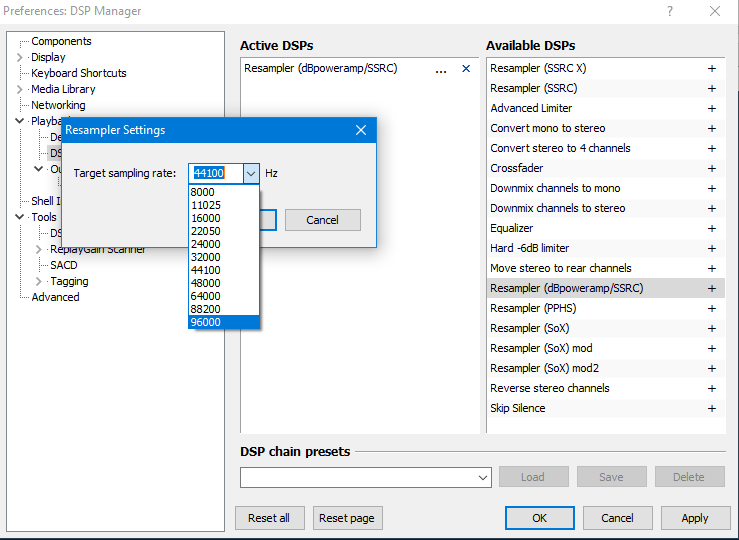
Task: Click the Reset page button
Action: [x=347, y=518]
